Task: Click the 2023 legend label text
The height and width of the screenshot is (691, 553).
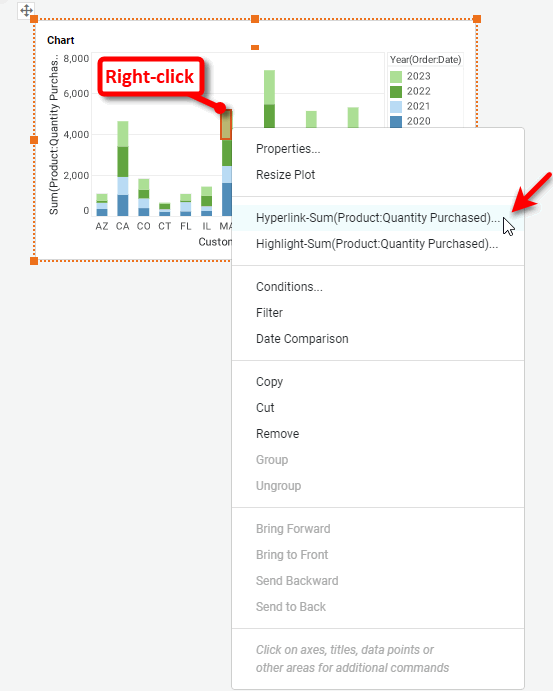Action: click(x=418, y=77)
